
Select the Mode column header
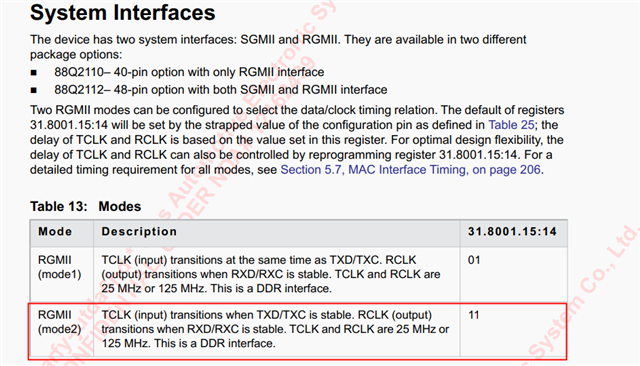point(55,232)
